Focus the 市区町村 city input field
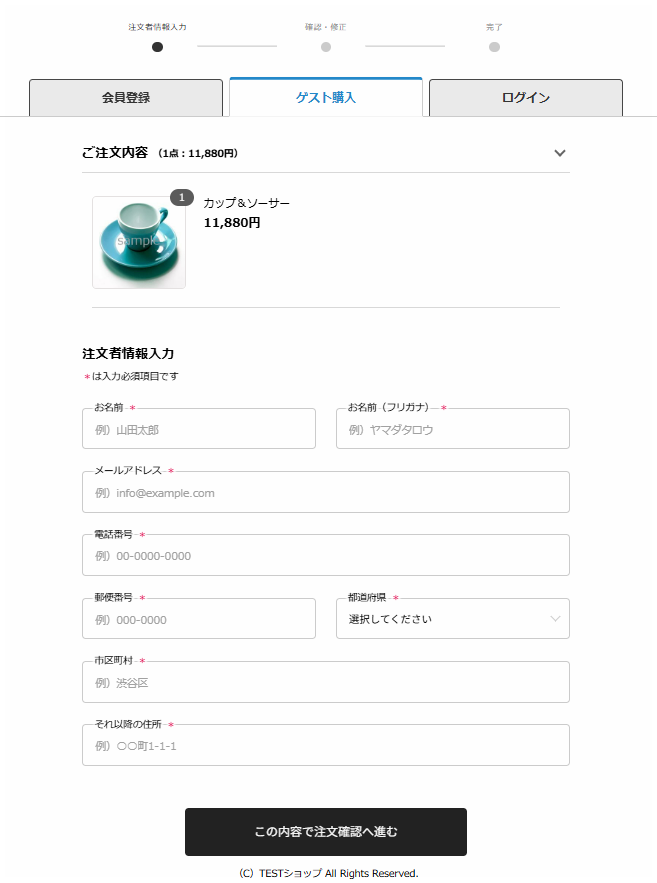Viewport: 657px width, 883px height. point(326,682)
